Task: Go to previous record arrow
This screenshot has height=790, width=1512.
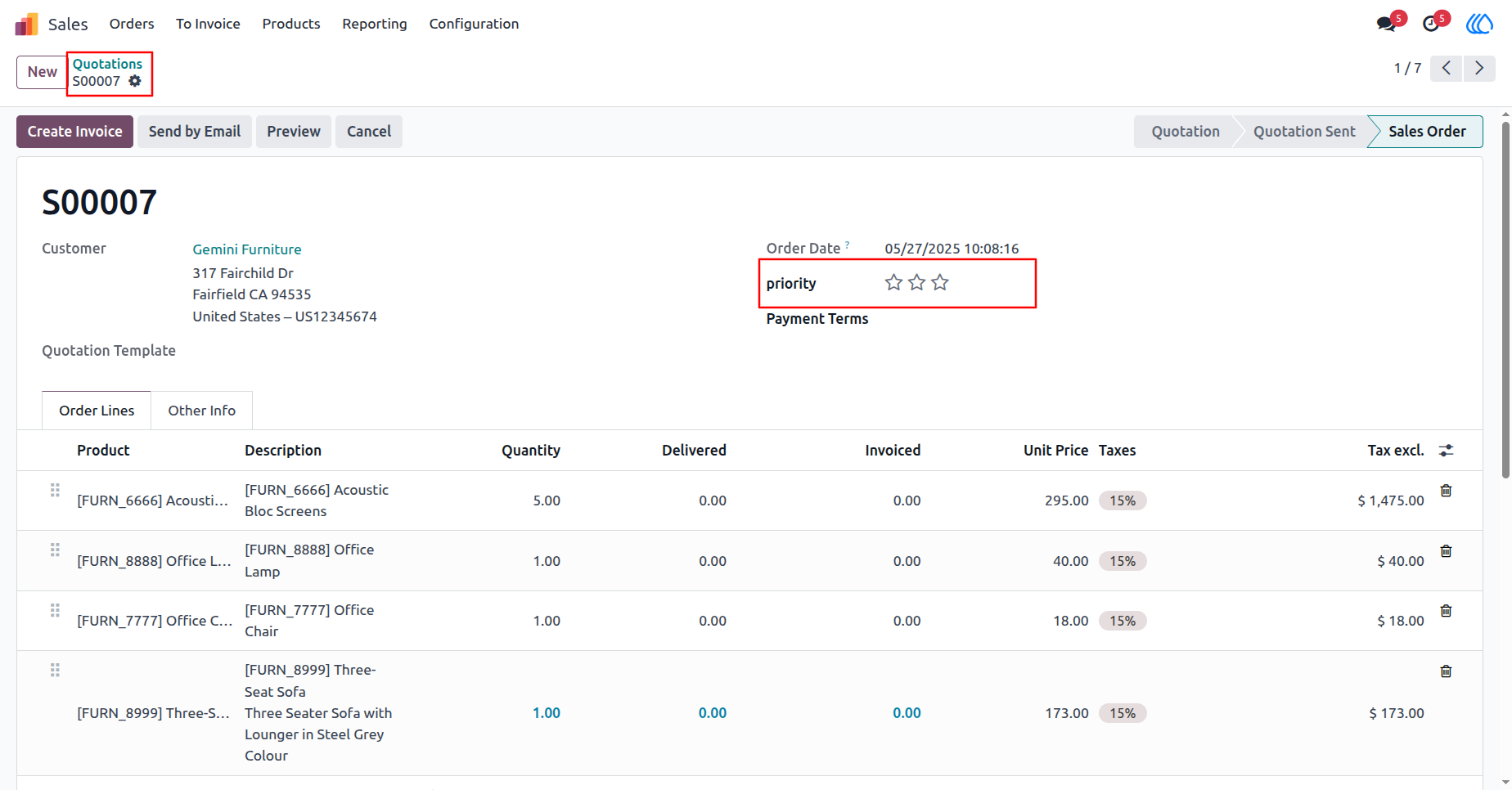Action: point(1447,68)
